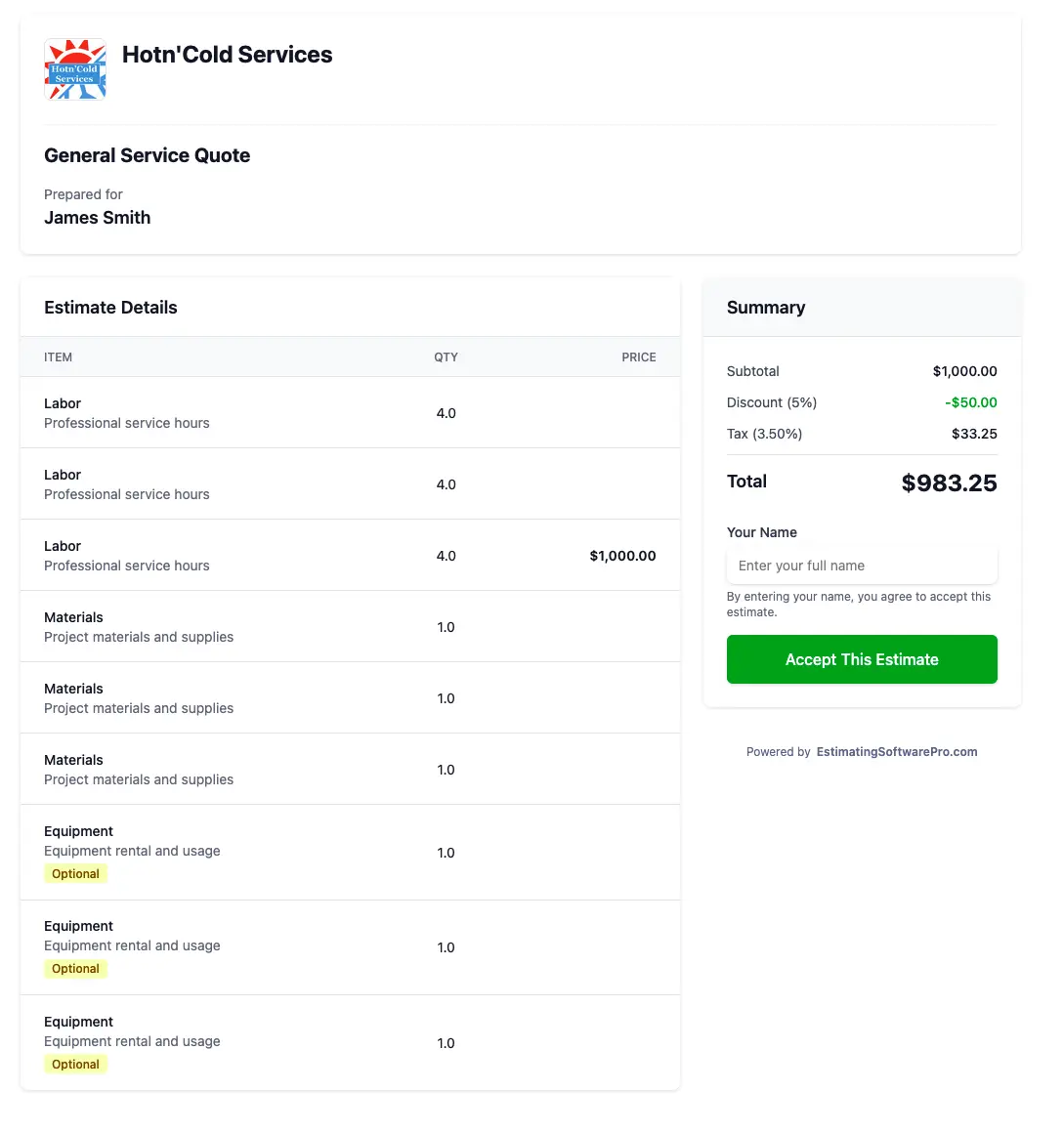Click the Total amount $983.25
The image size is (1064, 1133).
949,483
